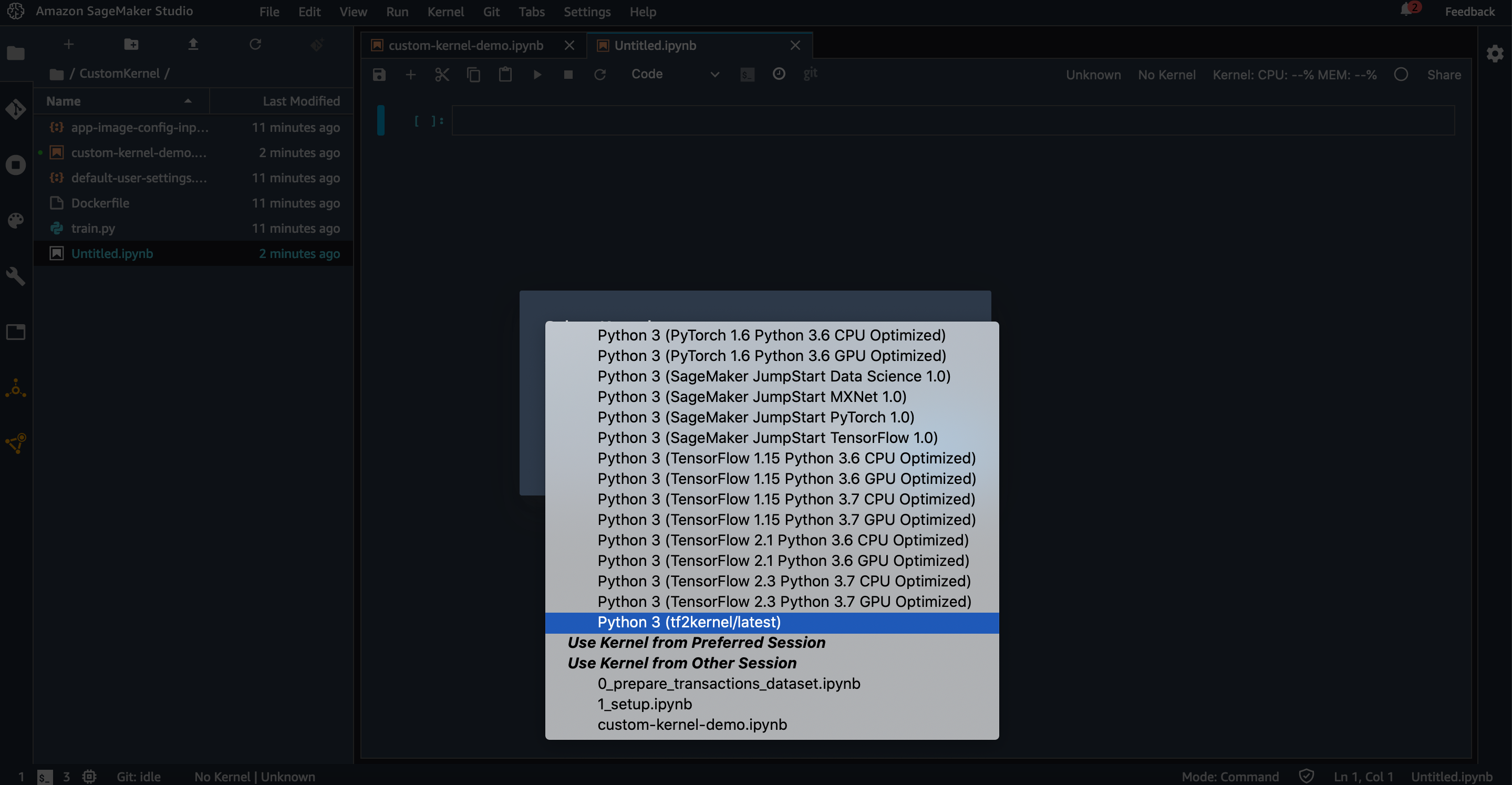Image resolution: width=1512 pixels, height=785 pixels.
Task: Restart the kernel icon
Action: [600, 75]
